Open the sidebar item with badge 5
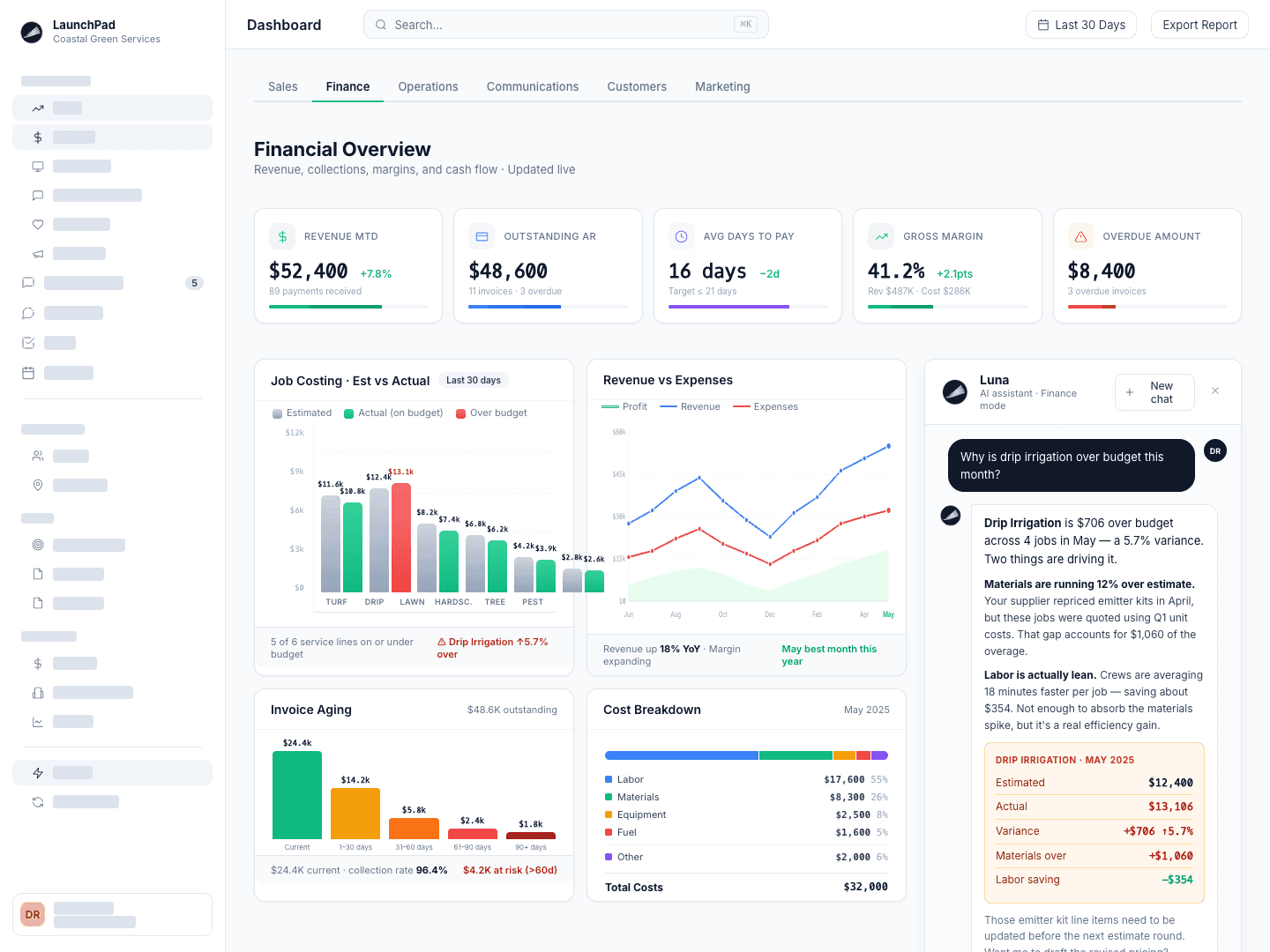This screenshot has height=952, width=1270. pos(112,283)
